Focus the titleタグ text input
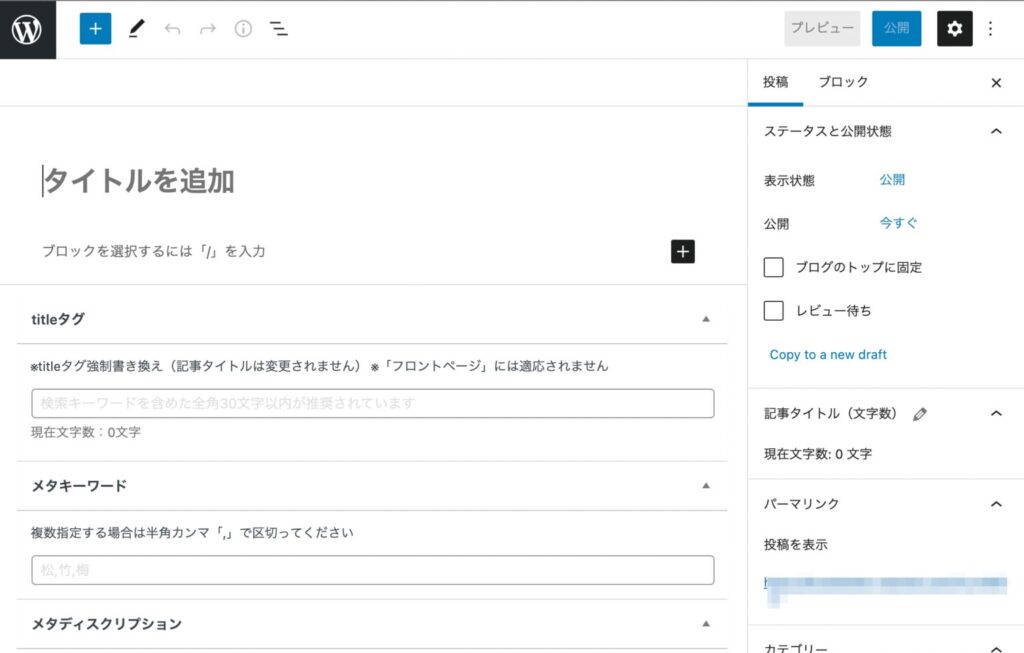This screenshot has height=653, width=1024. click(372, 404)
